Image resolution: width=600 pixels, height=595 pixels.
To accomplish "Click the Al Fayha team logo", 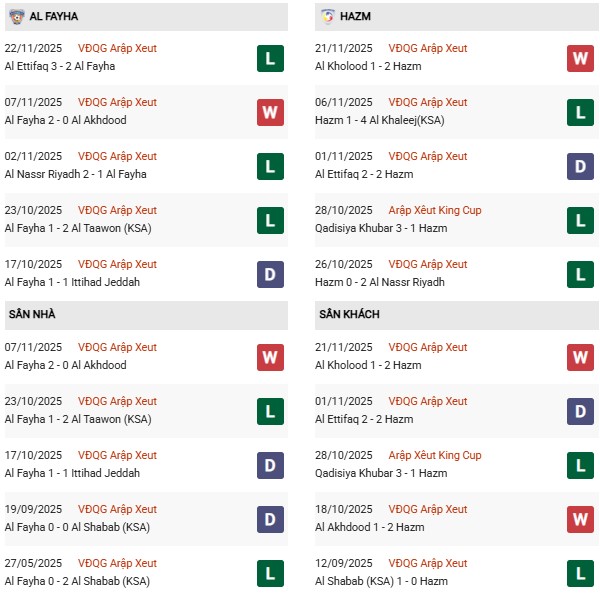I will click(16, 17).
